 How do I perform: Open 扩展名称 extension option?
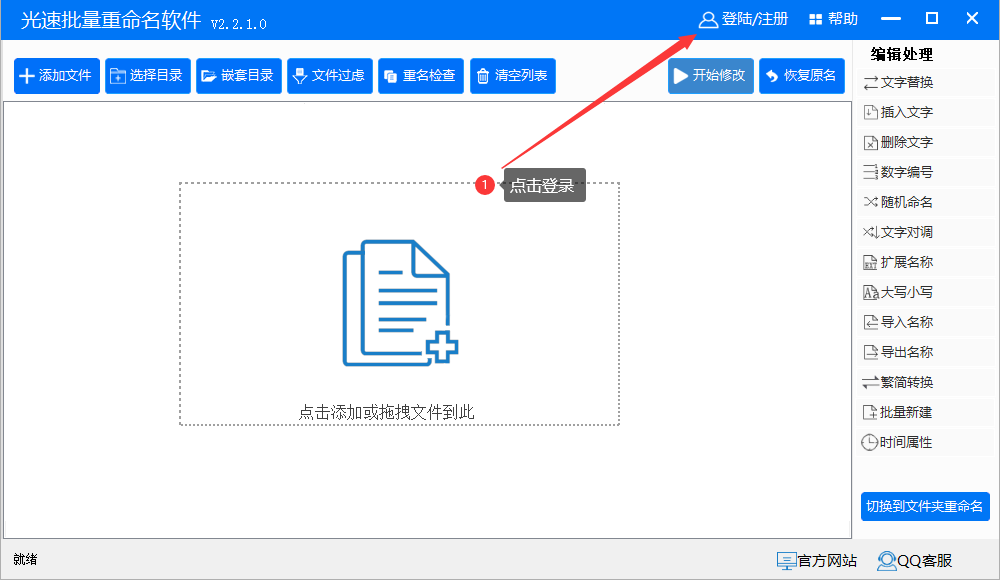pos(926,262)
